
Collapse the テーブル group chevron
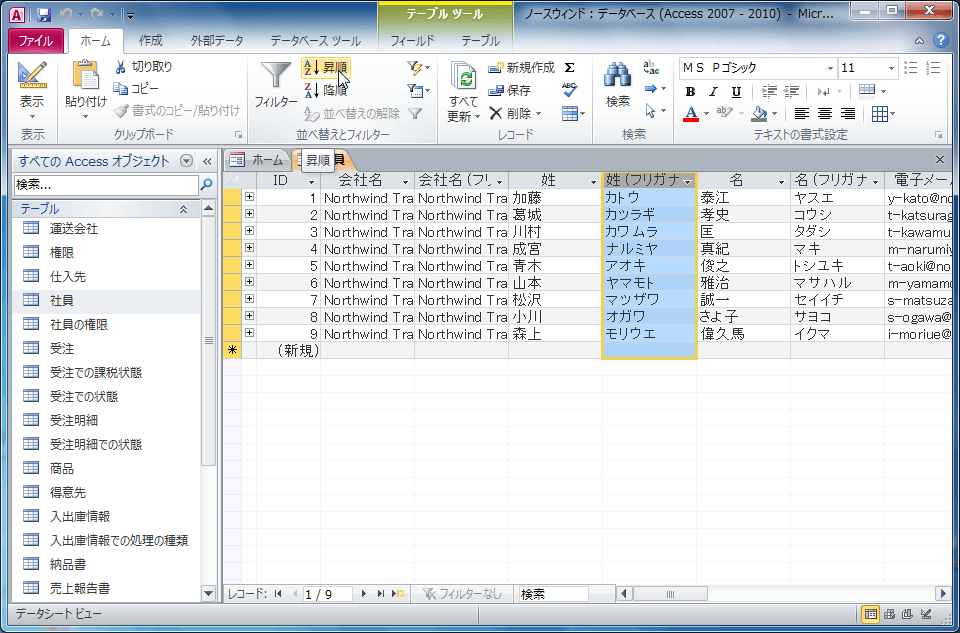tap(183, 209)
